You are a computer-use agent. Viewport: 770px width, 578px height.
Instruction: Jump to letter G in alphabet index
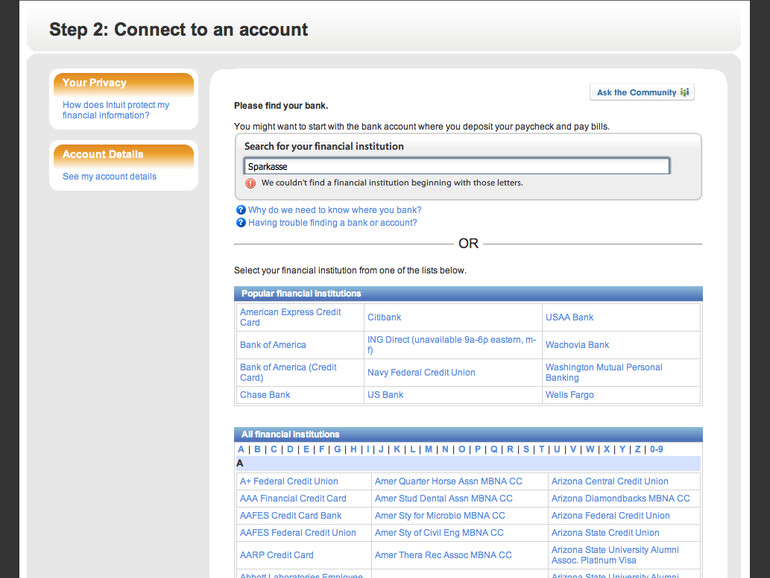coord(337,449)
